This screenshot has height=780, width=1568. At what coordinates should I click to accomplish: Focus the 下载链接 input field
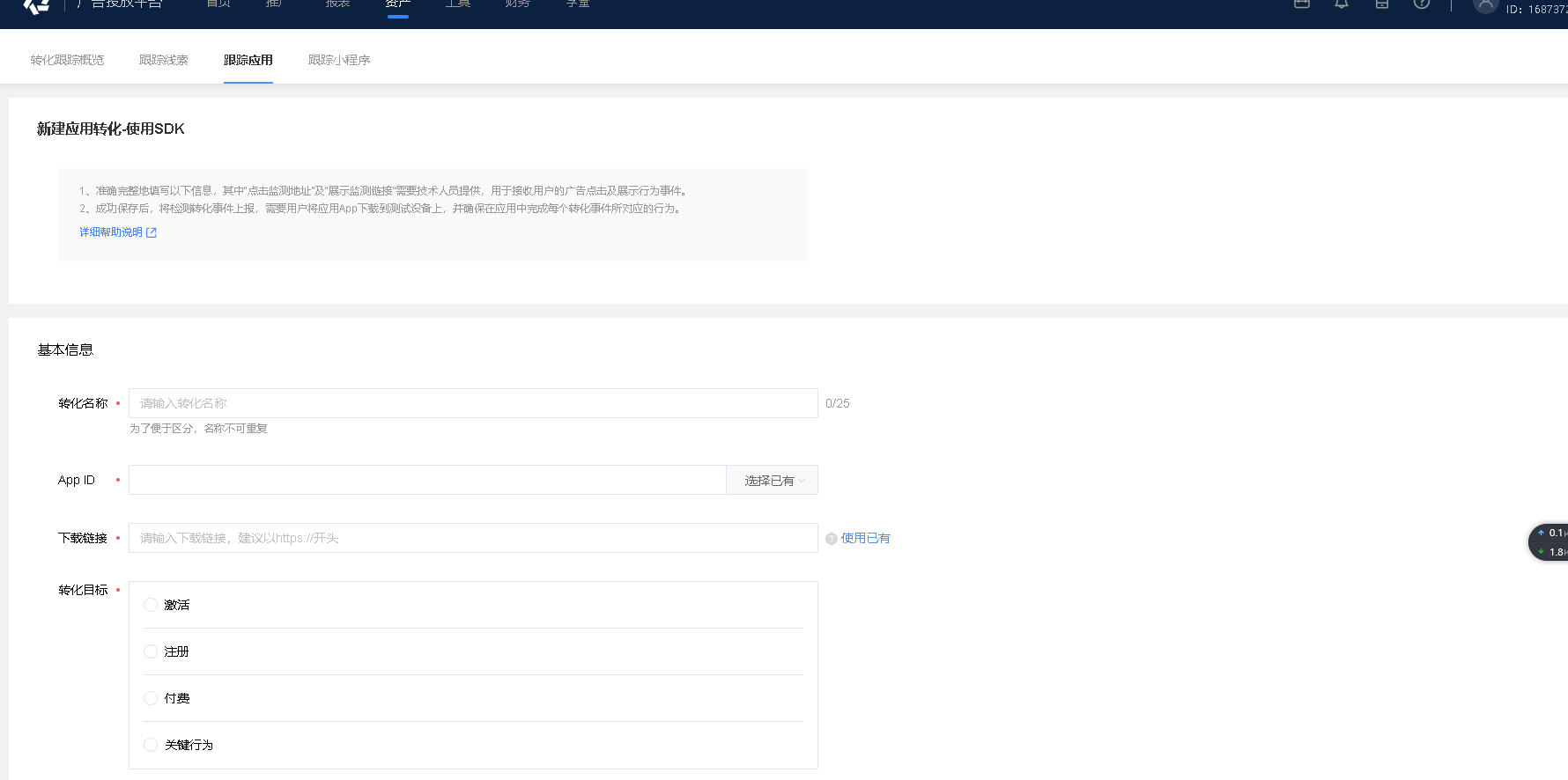coord(473,538)
